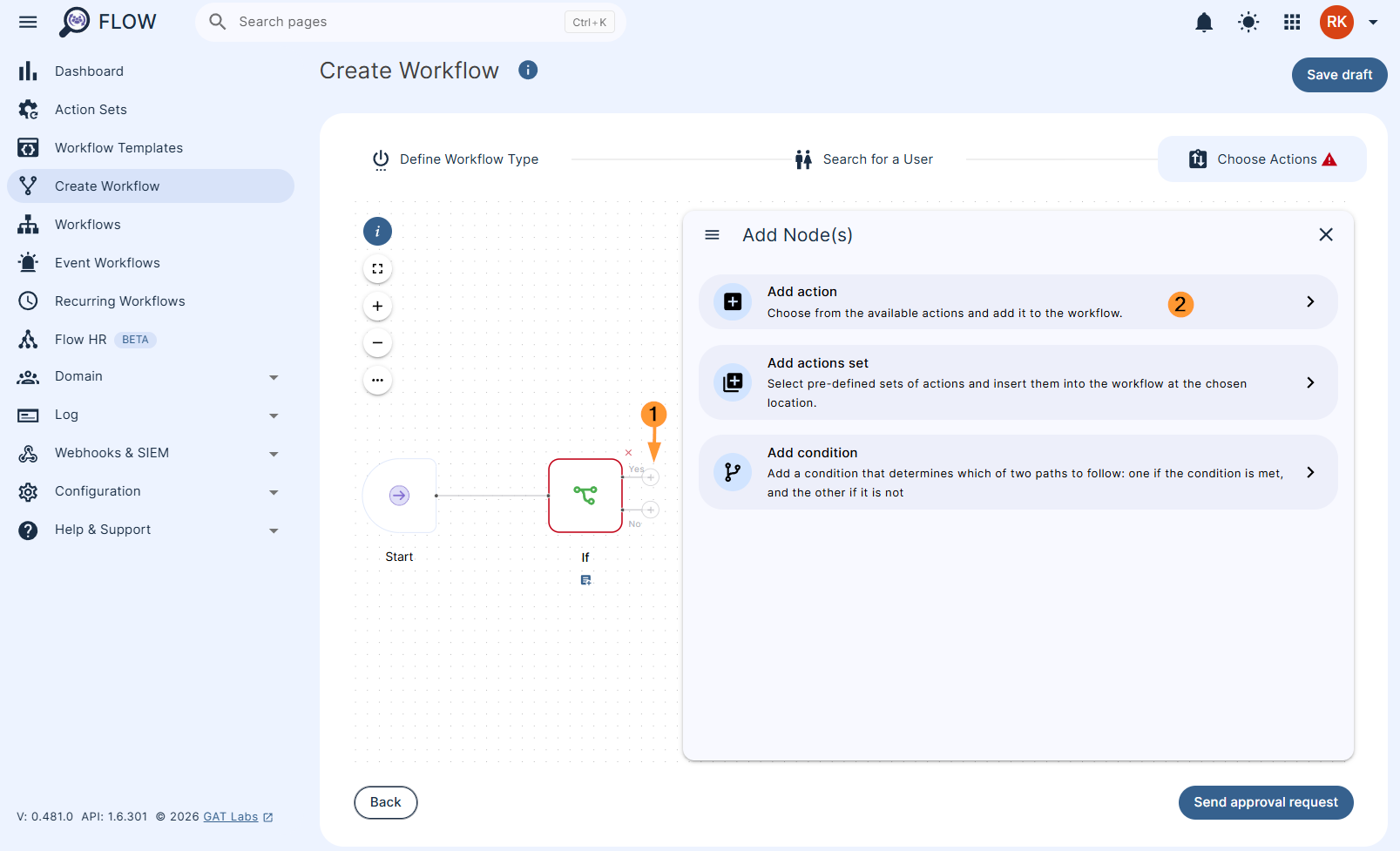Click the FLOW logo icon

click(75, 22)
